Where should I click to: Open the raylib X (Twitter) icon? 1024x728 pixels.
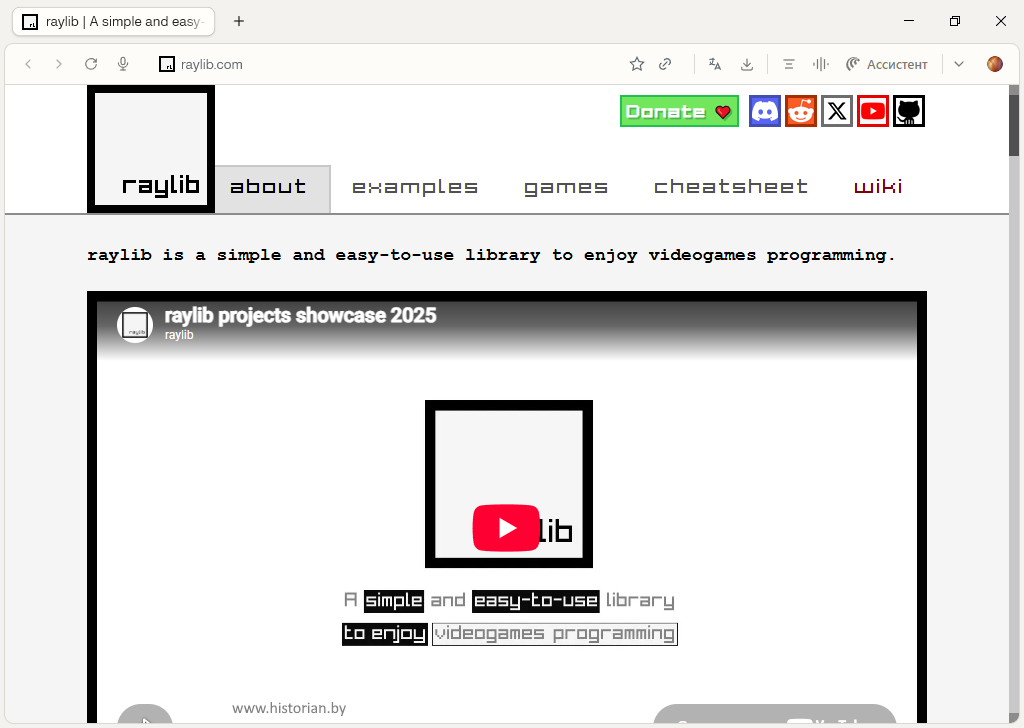837,111
